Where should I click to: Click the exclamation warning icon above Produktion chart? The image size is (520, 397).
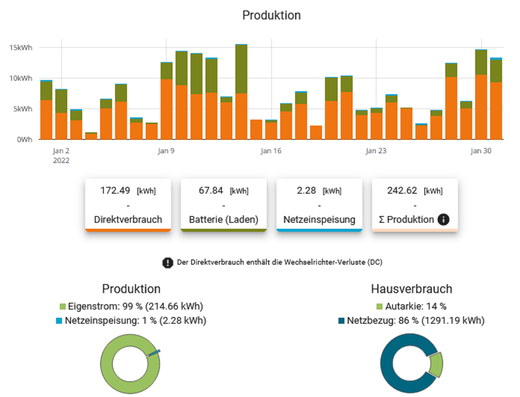point(167,263)
